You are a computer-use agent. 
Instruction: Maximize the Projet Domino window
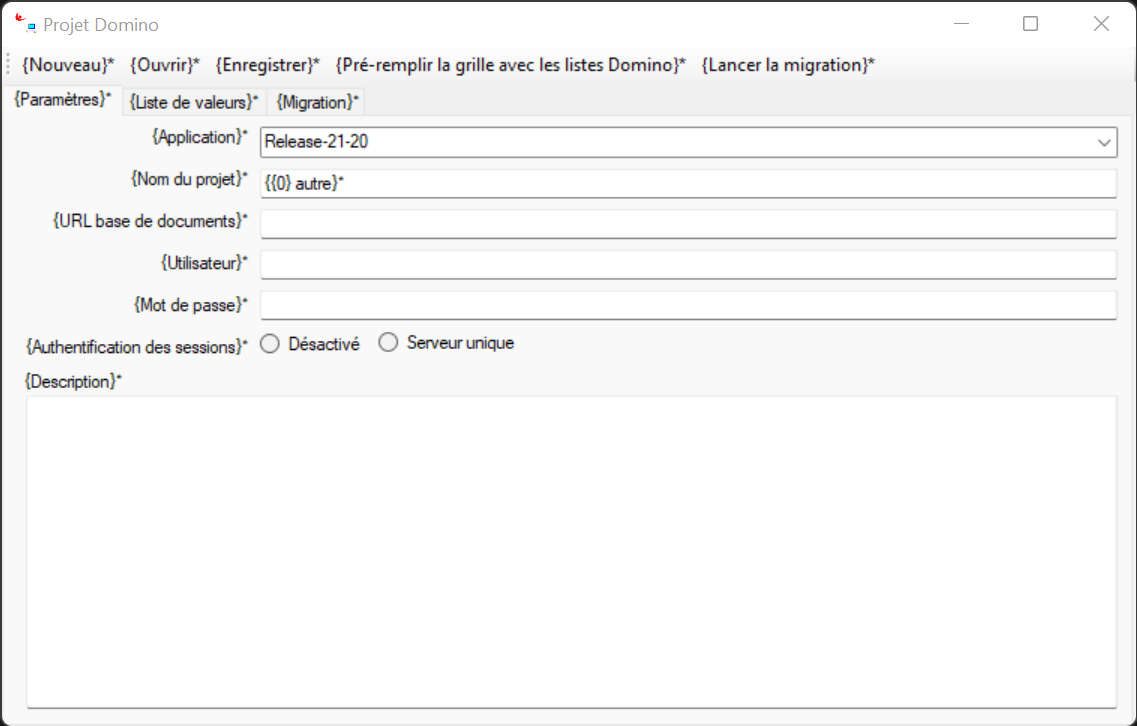[1030, 24]
